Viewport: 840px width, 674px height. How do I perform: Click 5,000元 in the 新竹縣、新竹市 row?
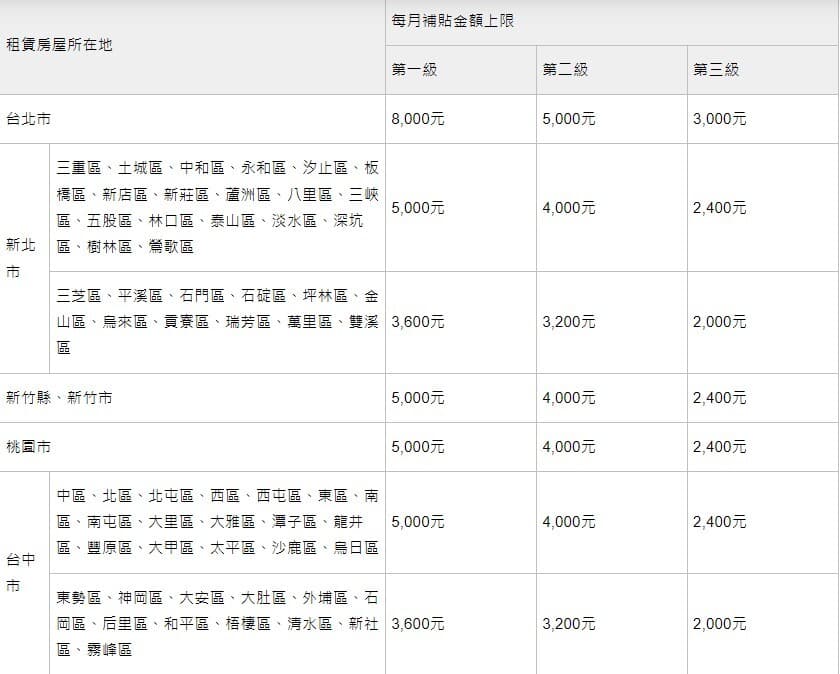tap(418, 398)
